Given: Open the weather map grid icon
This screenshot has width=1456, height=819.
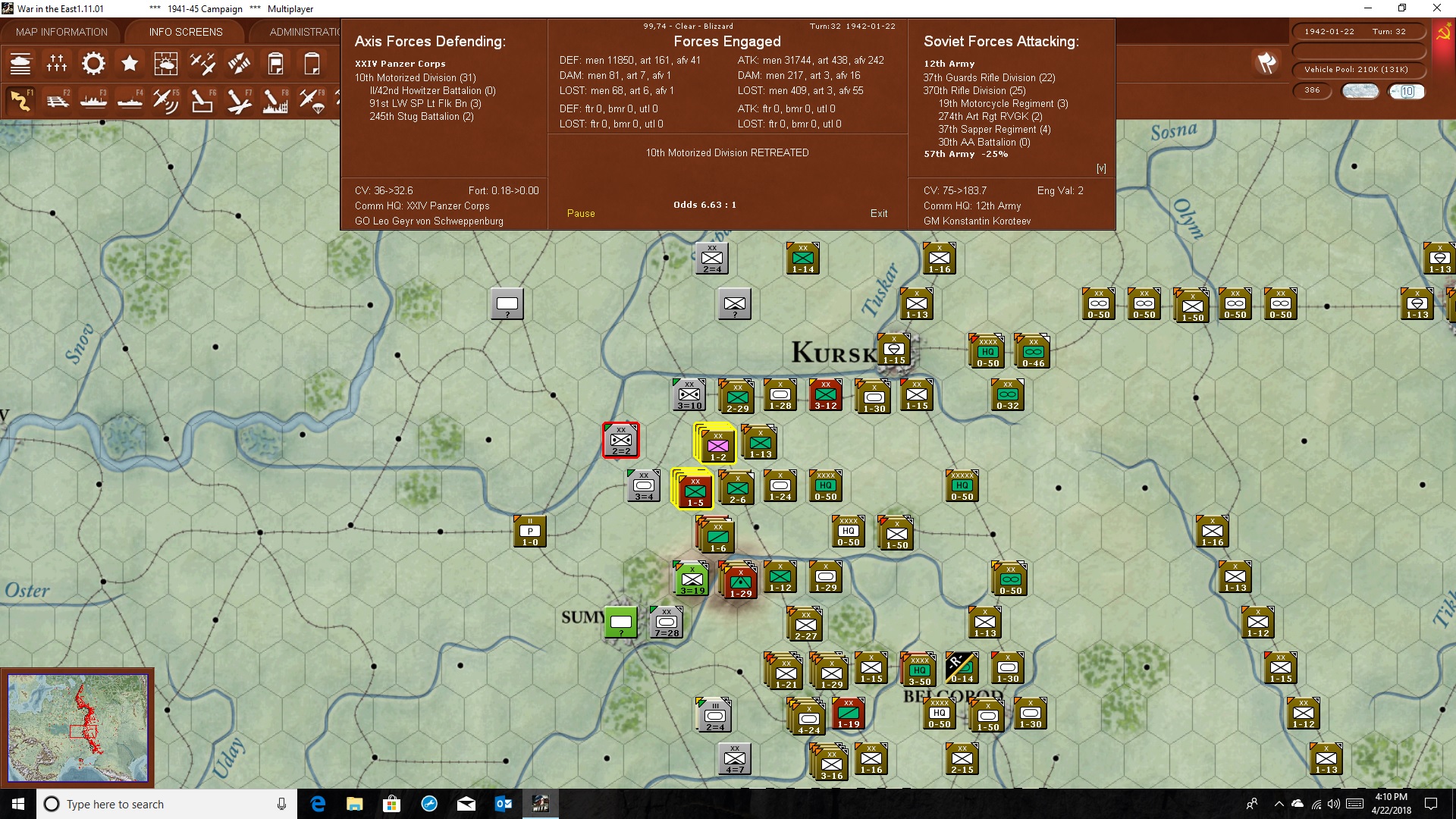Looking at the screenshot, I should 166,64.
